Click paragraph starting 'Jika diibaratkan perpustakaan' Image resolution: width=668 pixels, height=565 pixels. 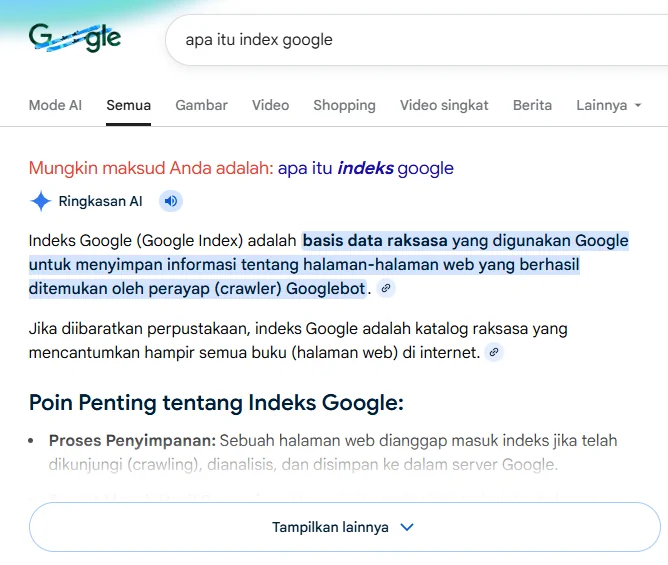(298, 340)
